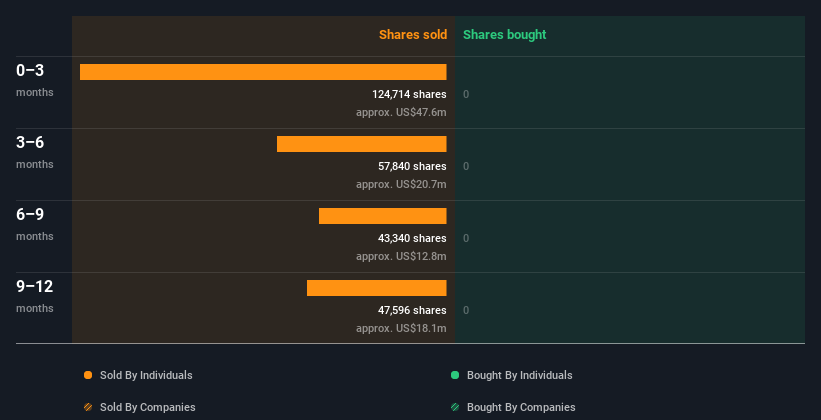Click the 124,714 shares value
This screenshot has height=420, width=821.
click(409, 94)
